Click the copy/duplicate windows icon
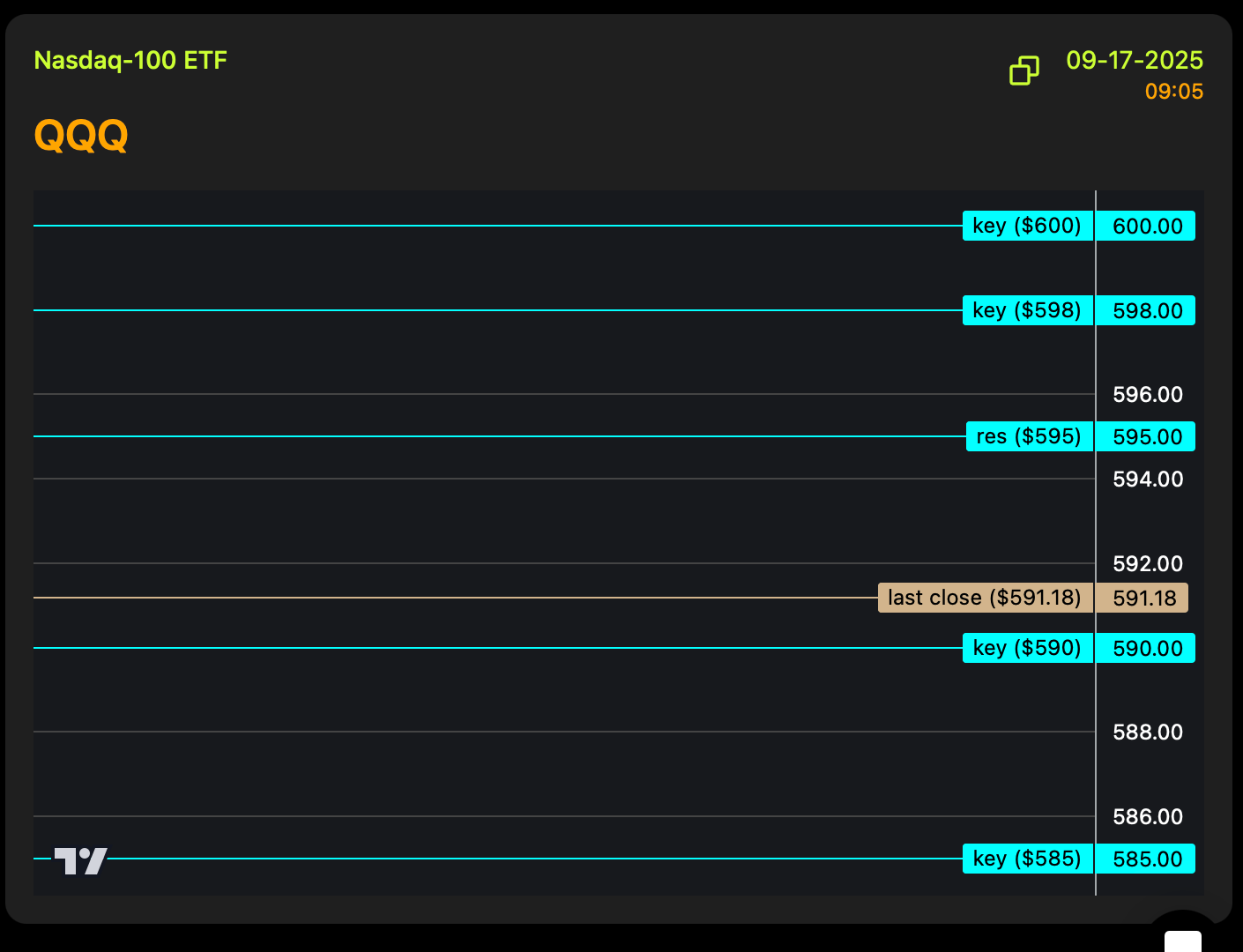Image resolution: width=1243 pixels, height=952 pixels. point(1023,71)
